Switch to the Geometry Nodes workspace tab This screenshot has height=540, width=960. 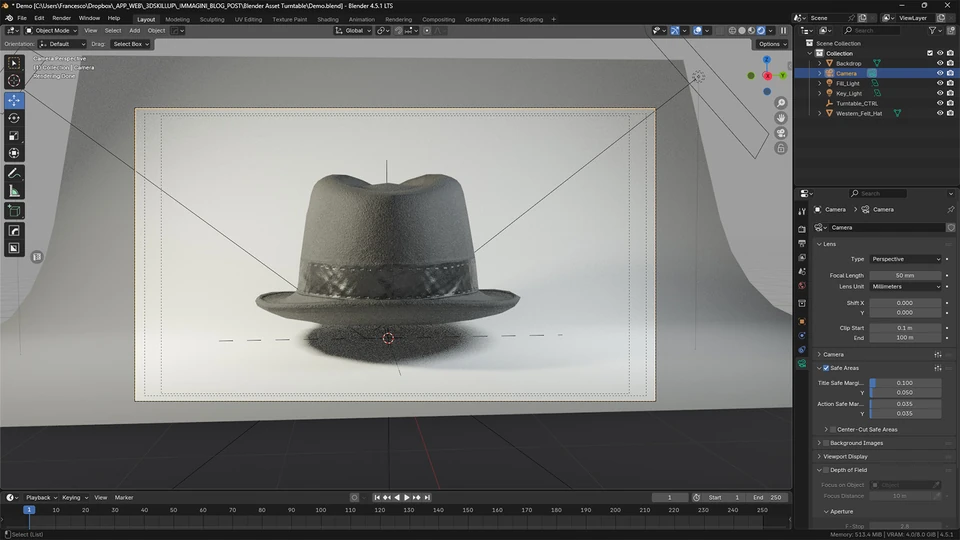(x=487, y=20)
